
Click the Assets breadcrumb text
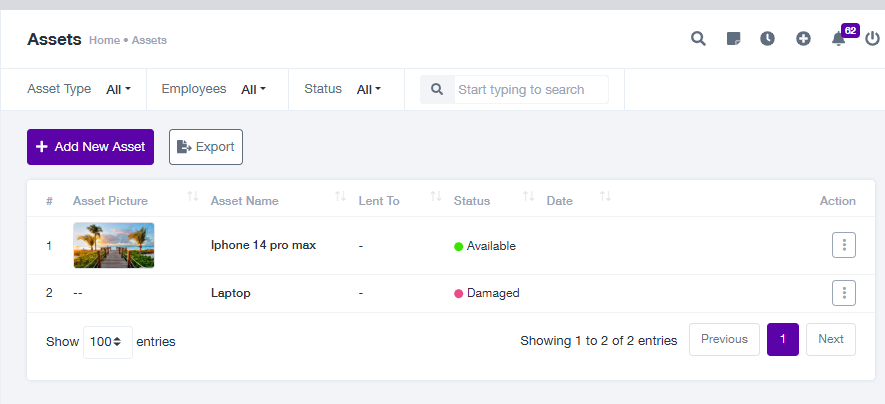pos(149,40)
